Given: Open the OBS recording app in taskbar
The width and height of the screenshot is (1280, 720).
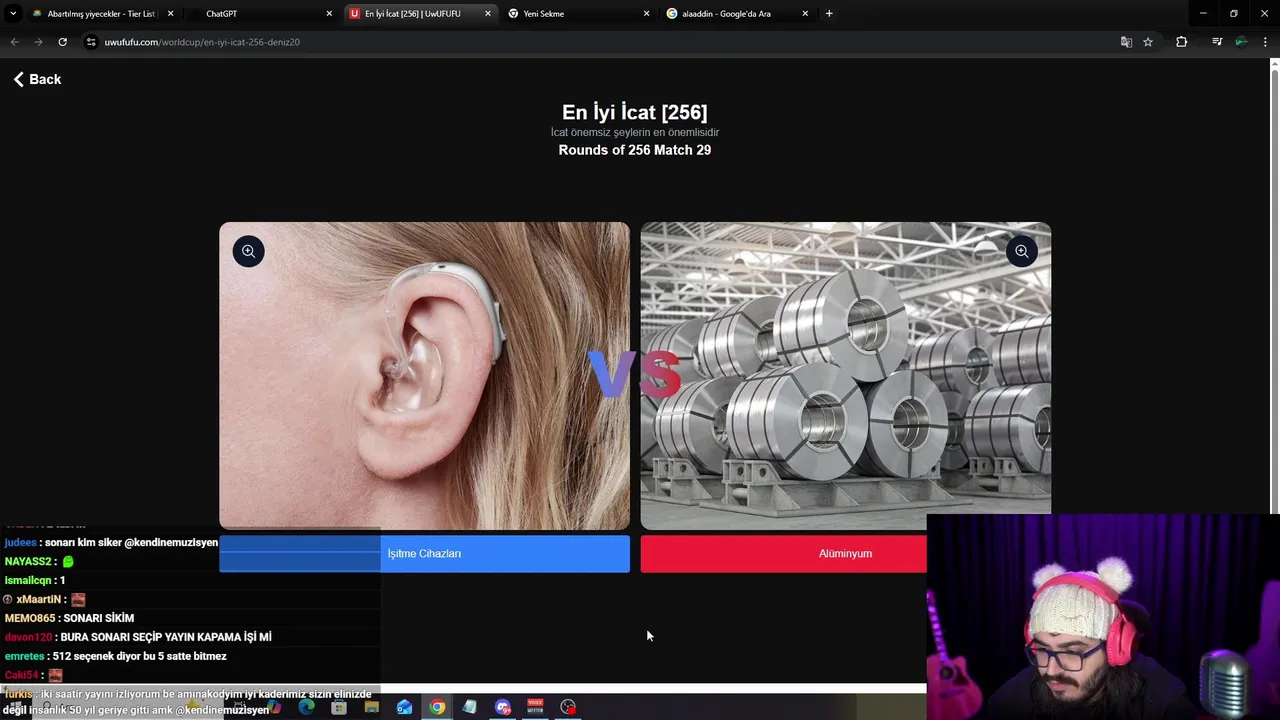Looking at the screenshot, I should pos(568,707).
